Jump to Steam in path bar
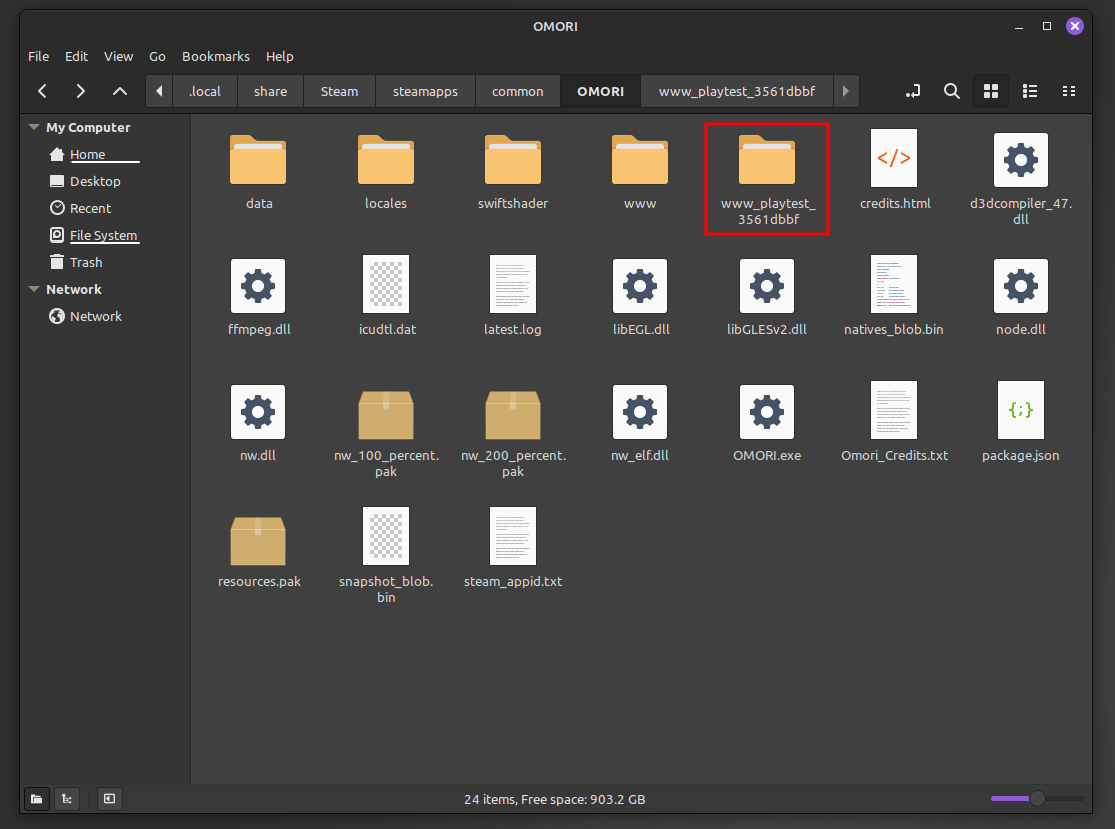The width and height of the screenshot is (1115, 829). click(339, 91)
